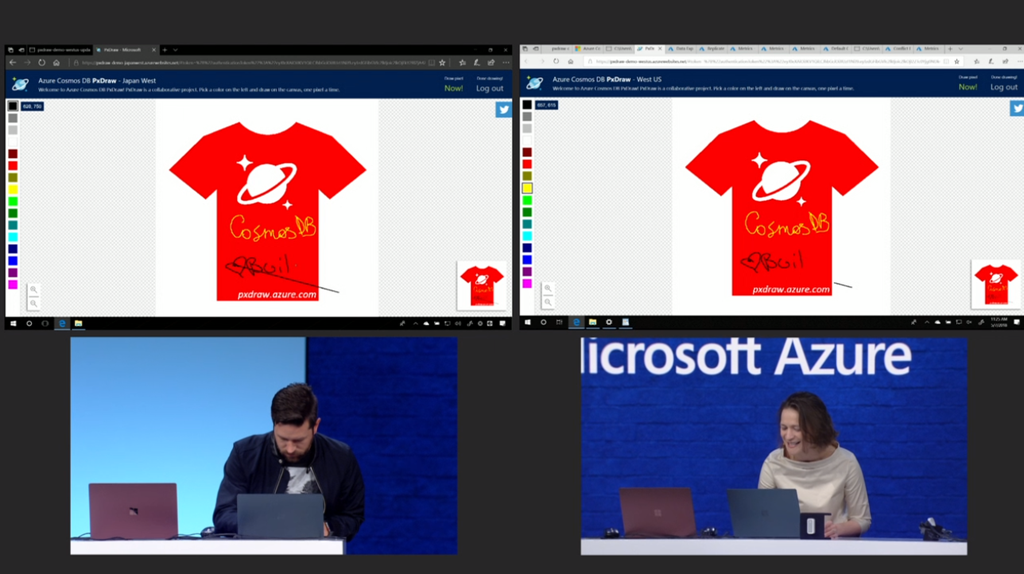
Task: Open Edge on left taskbar
Action: (62, 323)
